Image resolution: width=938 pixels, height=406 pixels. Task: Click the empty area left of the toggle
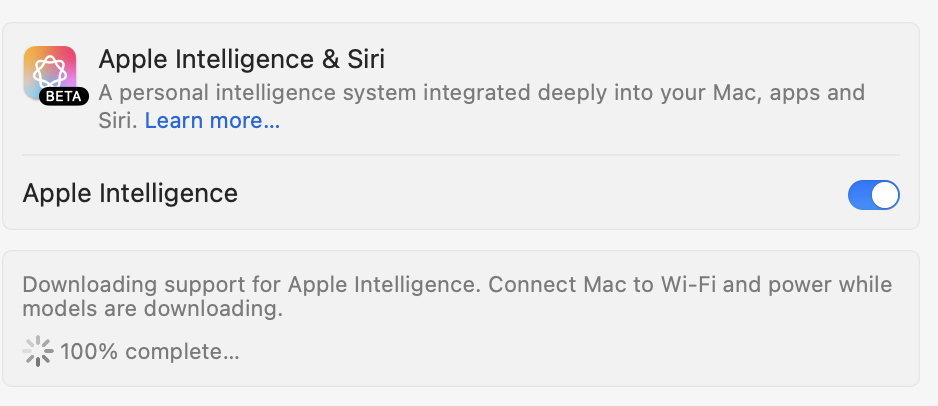click(x=538, y=194)
